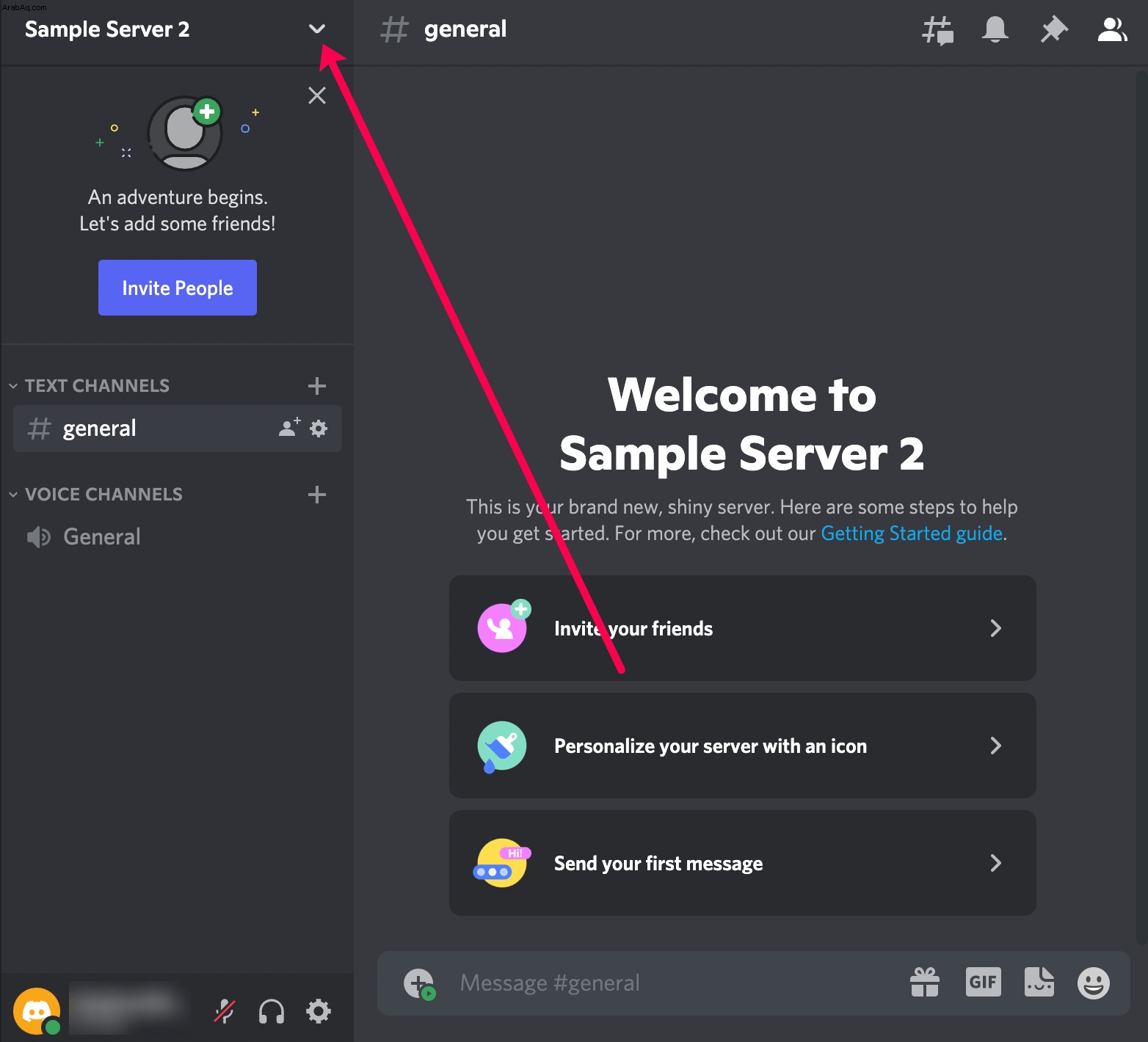Click the paintbrush personalize icon

(501, 746)
